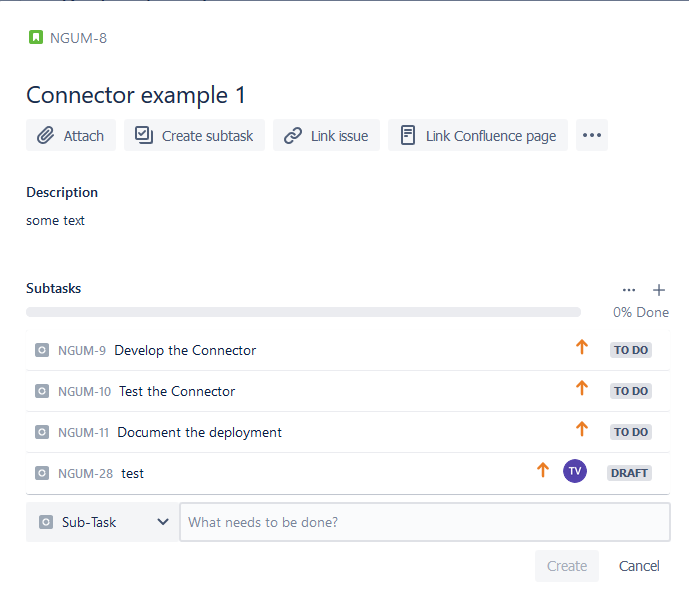Click the chain icon on Link issue

tap(293, 135)
